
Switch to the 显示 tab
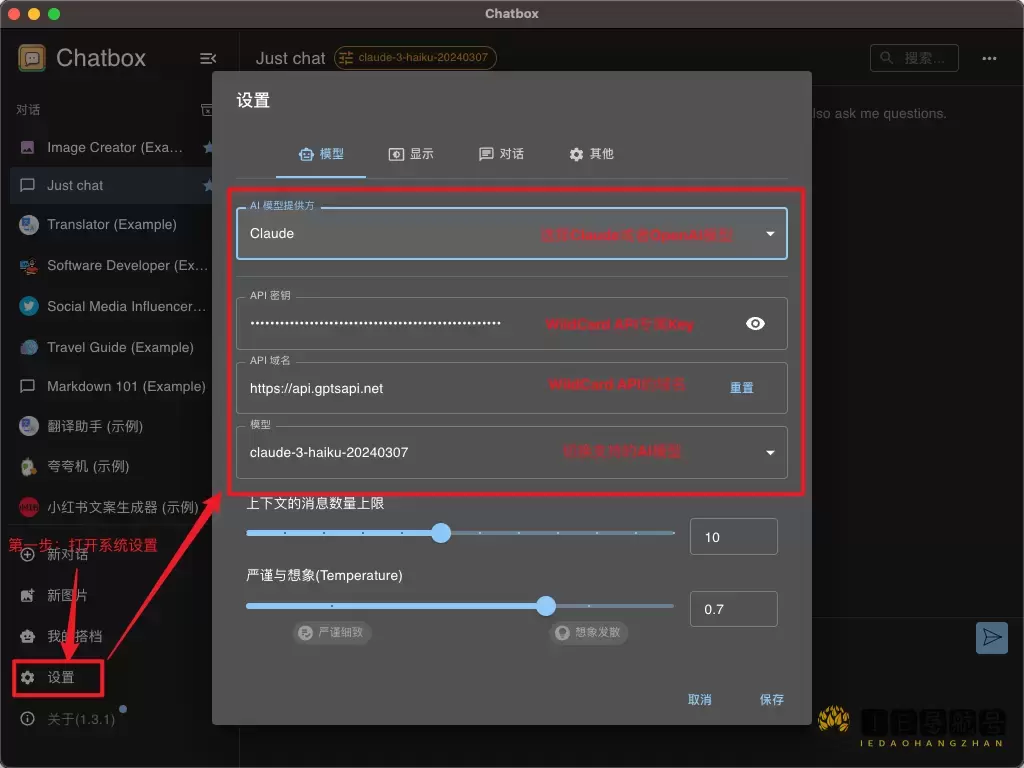411,155
